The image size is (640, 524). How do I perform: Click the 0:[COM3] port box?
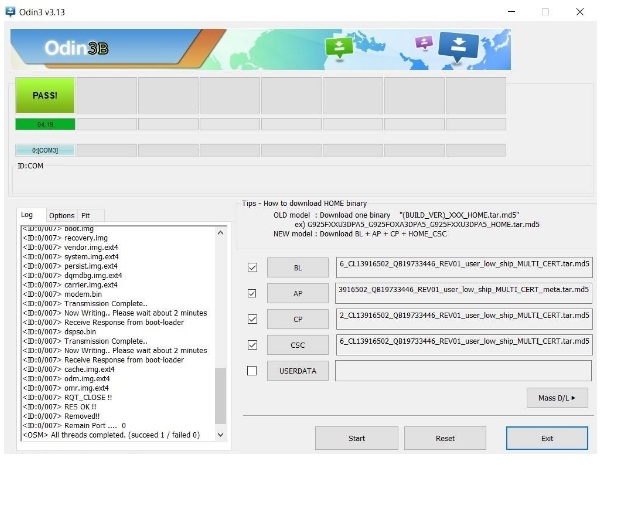(45, 151)
